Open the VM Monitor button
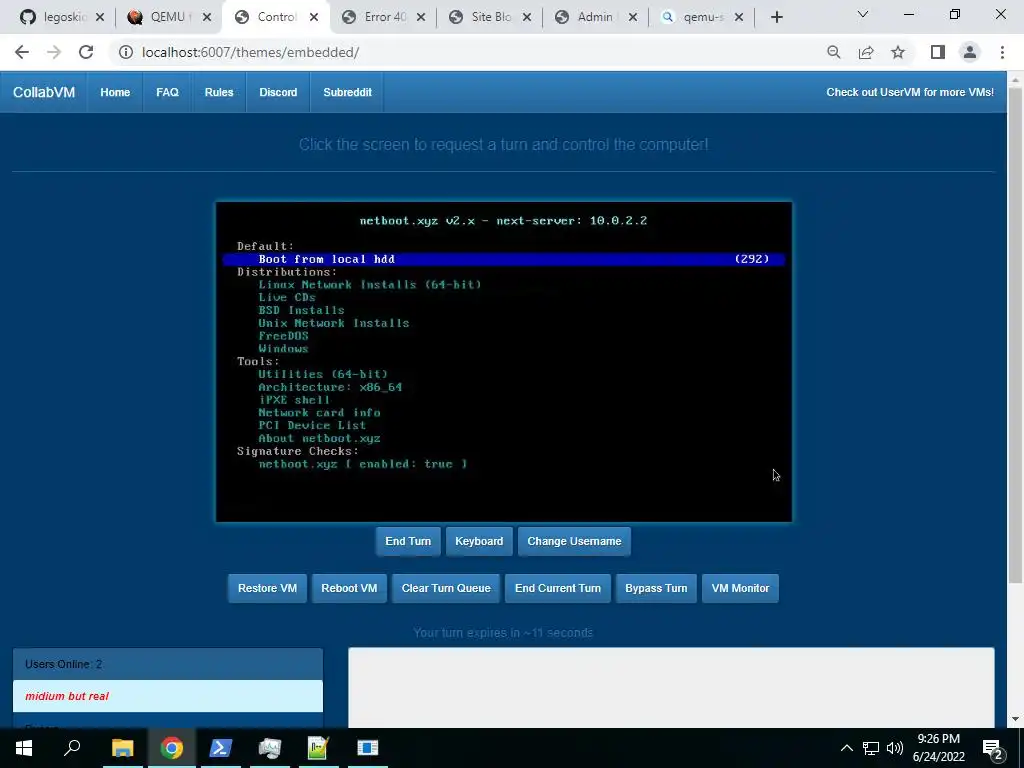 pos(740,588)
